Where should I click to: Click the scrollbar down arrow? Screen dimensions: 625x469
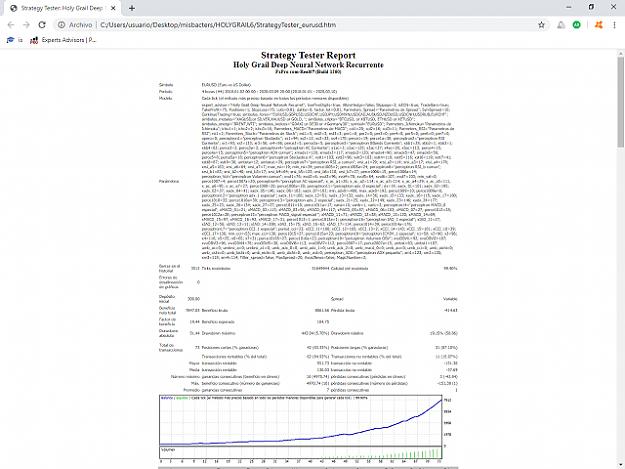click(x=621, y=465)
